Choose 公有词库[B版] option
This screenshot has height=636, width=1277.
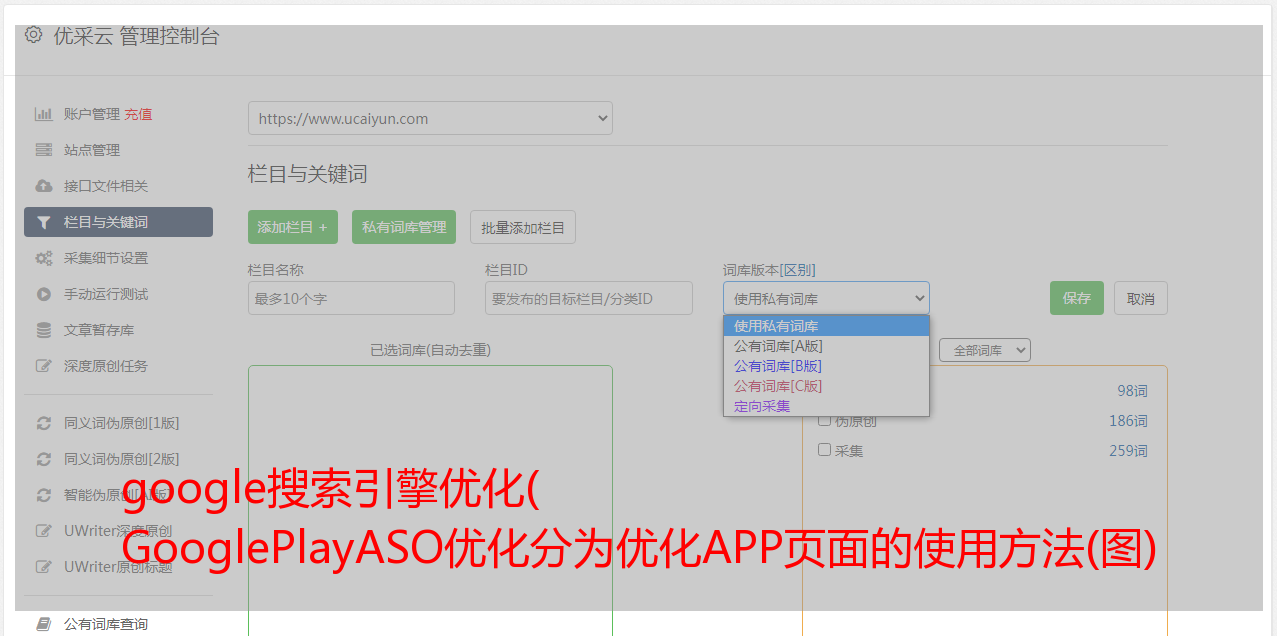826,366
